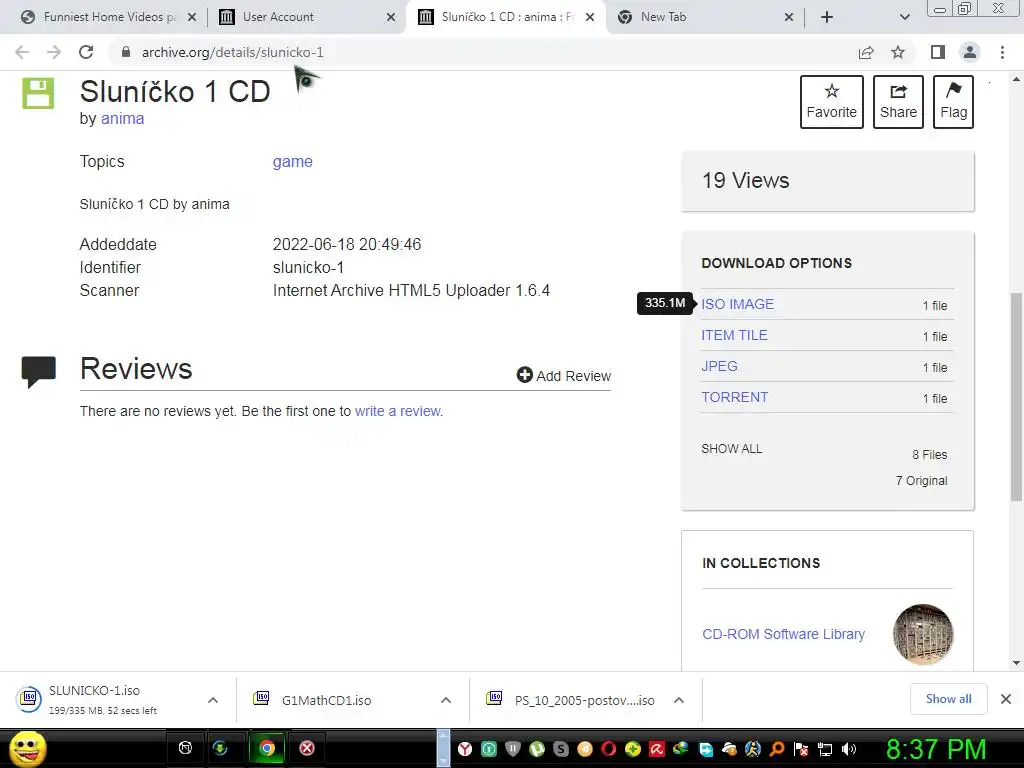
Task: Expand options for the PS_10_2005-postov download
Action: point(679,700)
